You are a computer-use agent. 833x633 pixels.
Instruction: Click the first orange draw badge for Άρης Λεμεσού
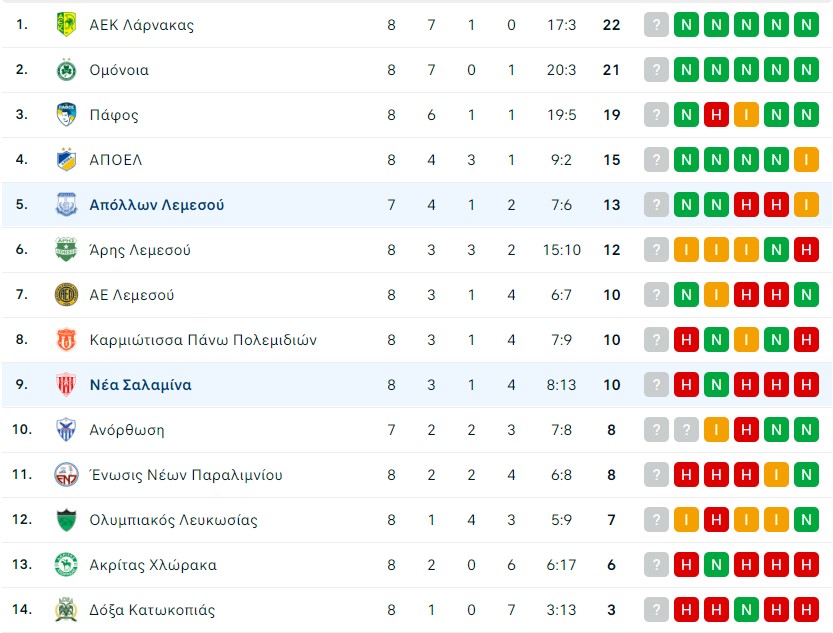[x=686, y=250]
